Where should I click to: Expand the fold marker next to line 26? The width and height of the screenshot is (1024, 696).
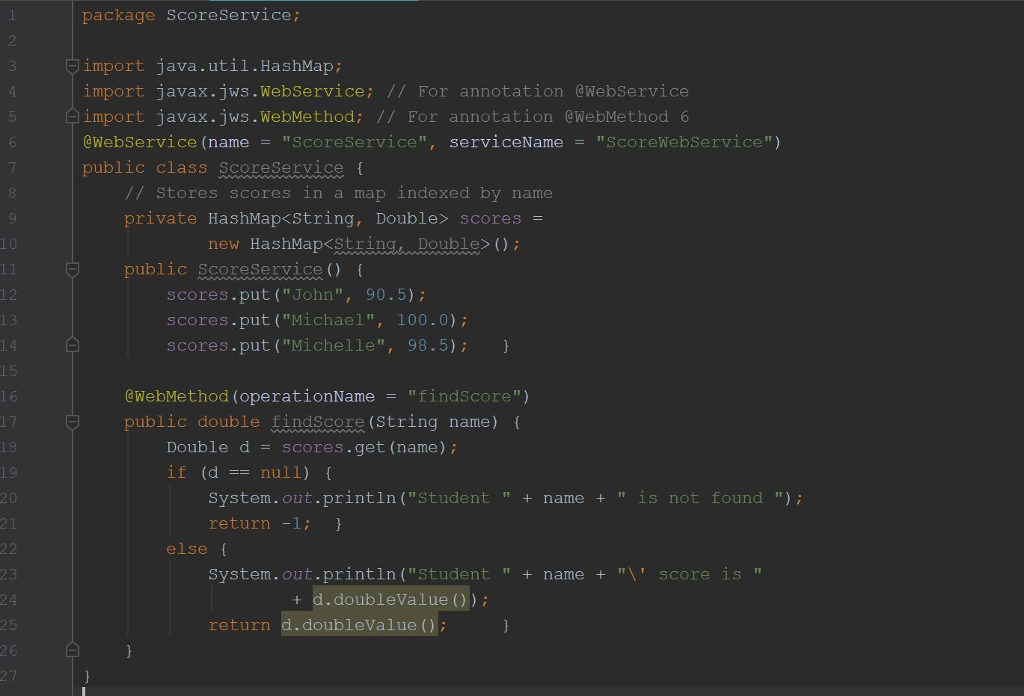[71, 649]
